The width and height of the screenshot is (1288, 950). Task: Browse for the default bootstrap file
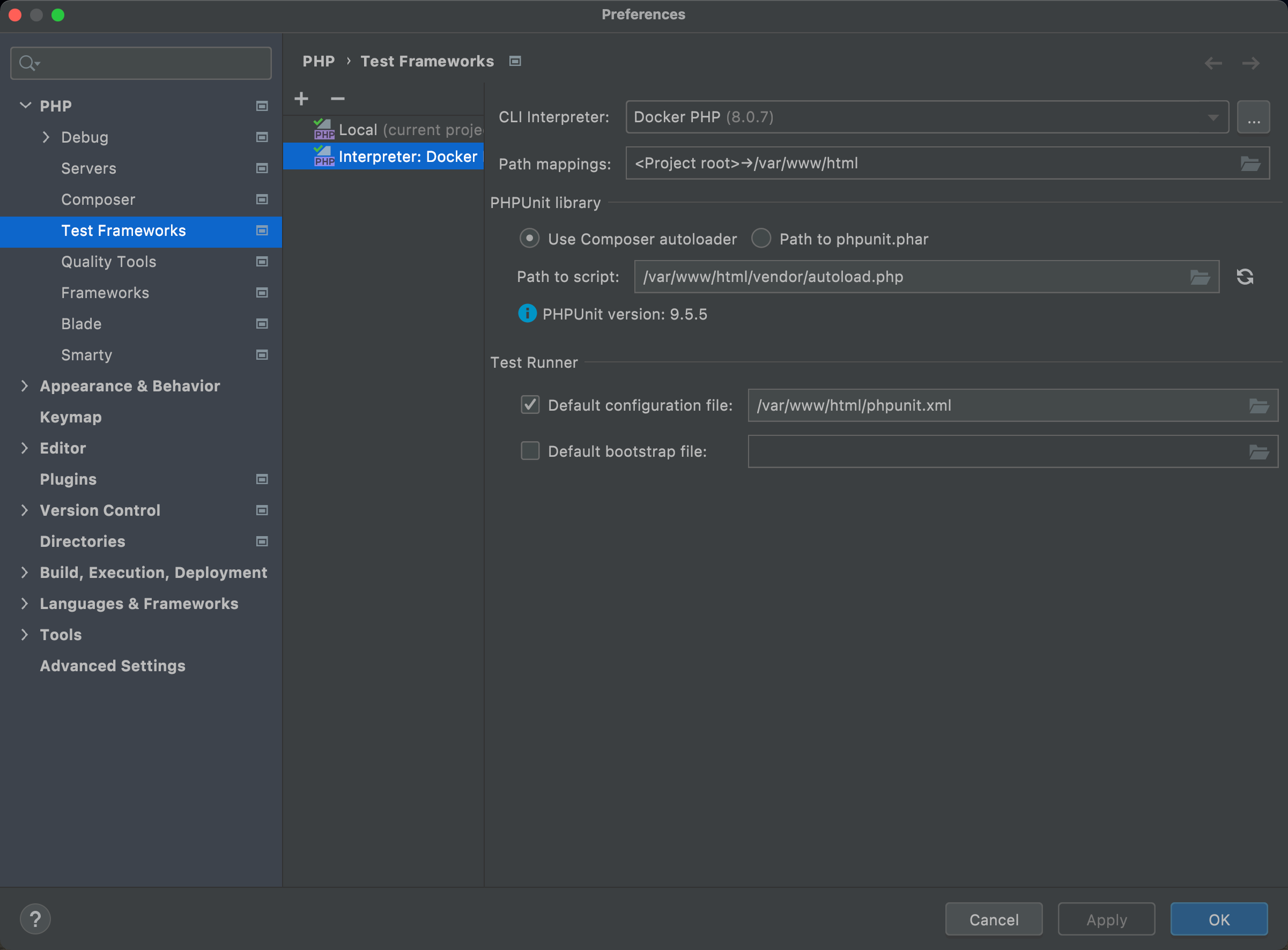(x=1259, y=452)
